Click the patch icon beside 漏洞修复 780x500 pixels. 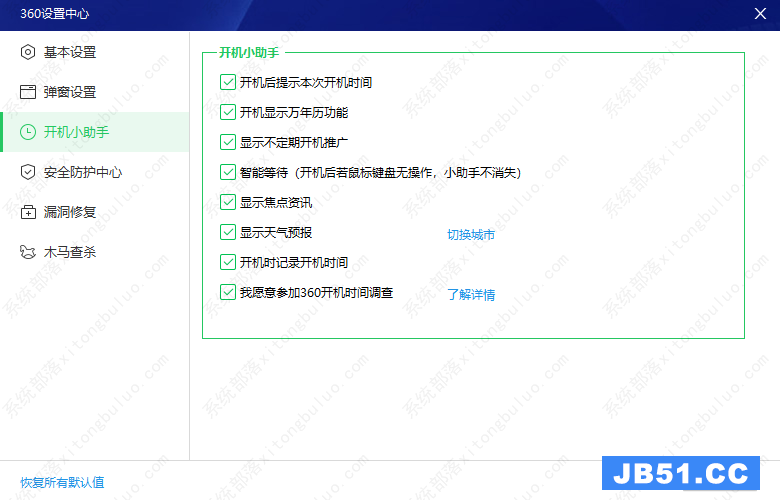(28, 212)
